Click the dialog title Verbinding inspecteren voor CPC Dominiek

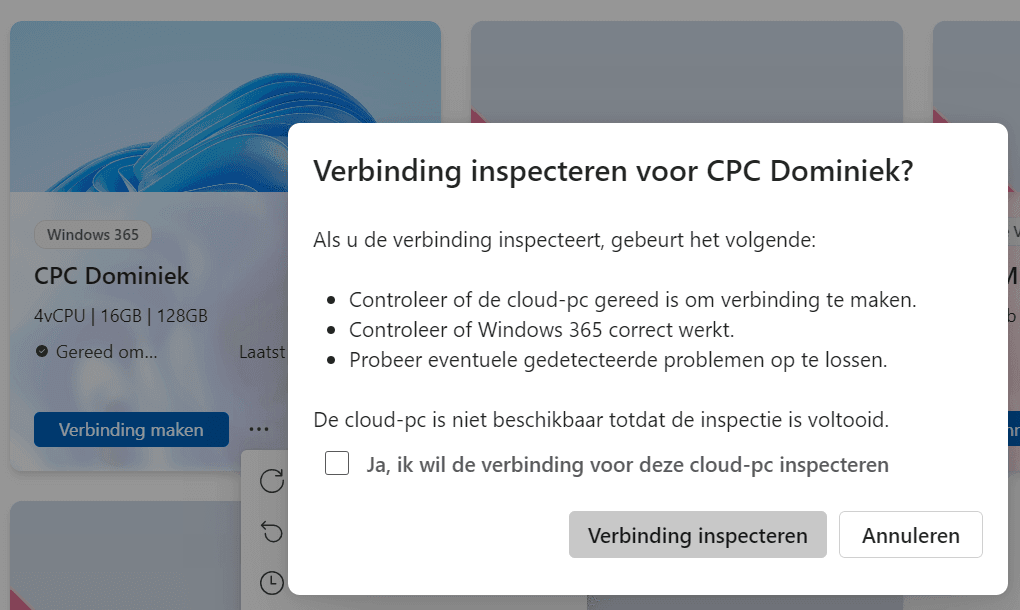coord(613,170)
